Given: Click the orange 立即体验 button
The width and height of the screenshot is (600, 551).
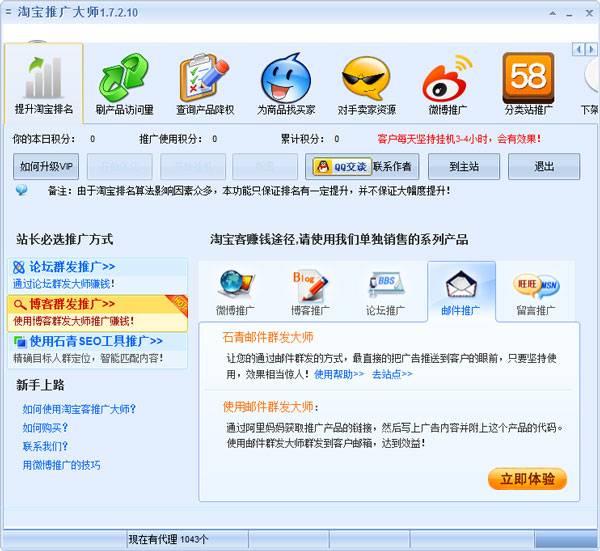Looking at the screenshot, I should 527,478.
